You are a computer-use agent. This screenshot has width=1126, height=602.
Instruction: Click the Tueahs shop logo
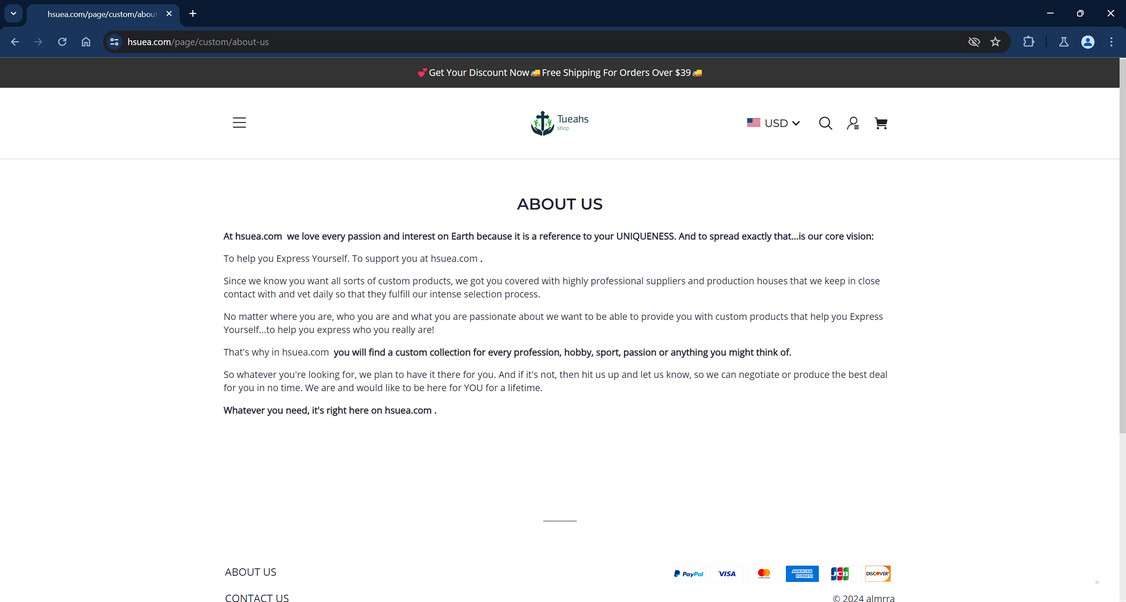(x=559, y=121)
